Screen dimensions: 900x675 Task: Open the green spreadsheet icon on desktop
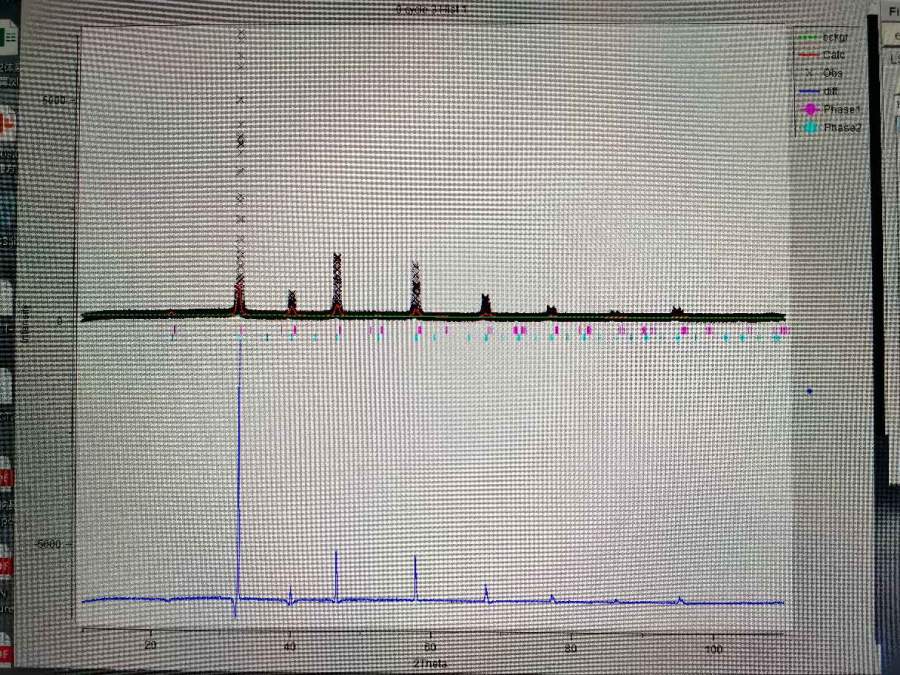8,39
